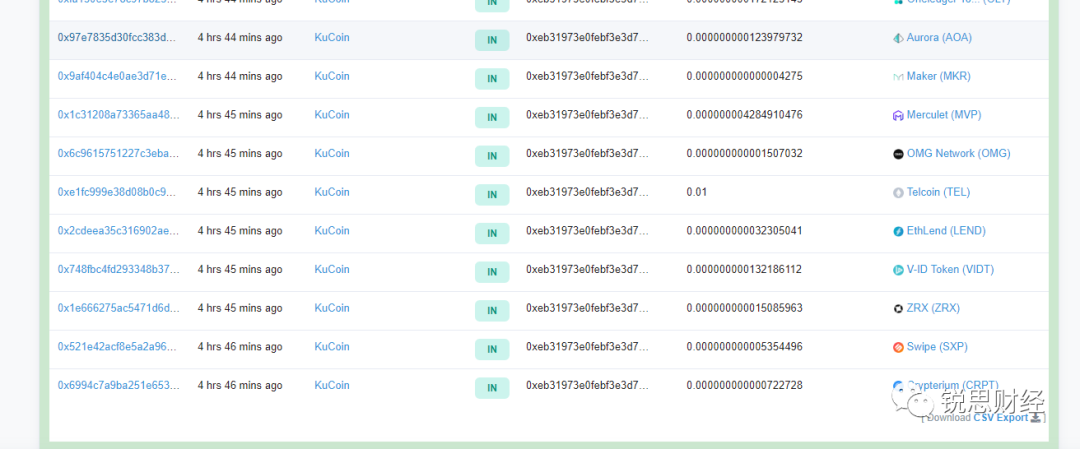Open the Aurora (AOA) token link
The width and height of the screenshot is (1080, 449).
coord(939,37)
